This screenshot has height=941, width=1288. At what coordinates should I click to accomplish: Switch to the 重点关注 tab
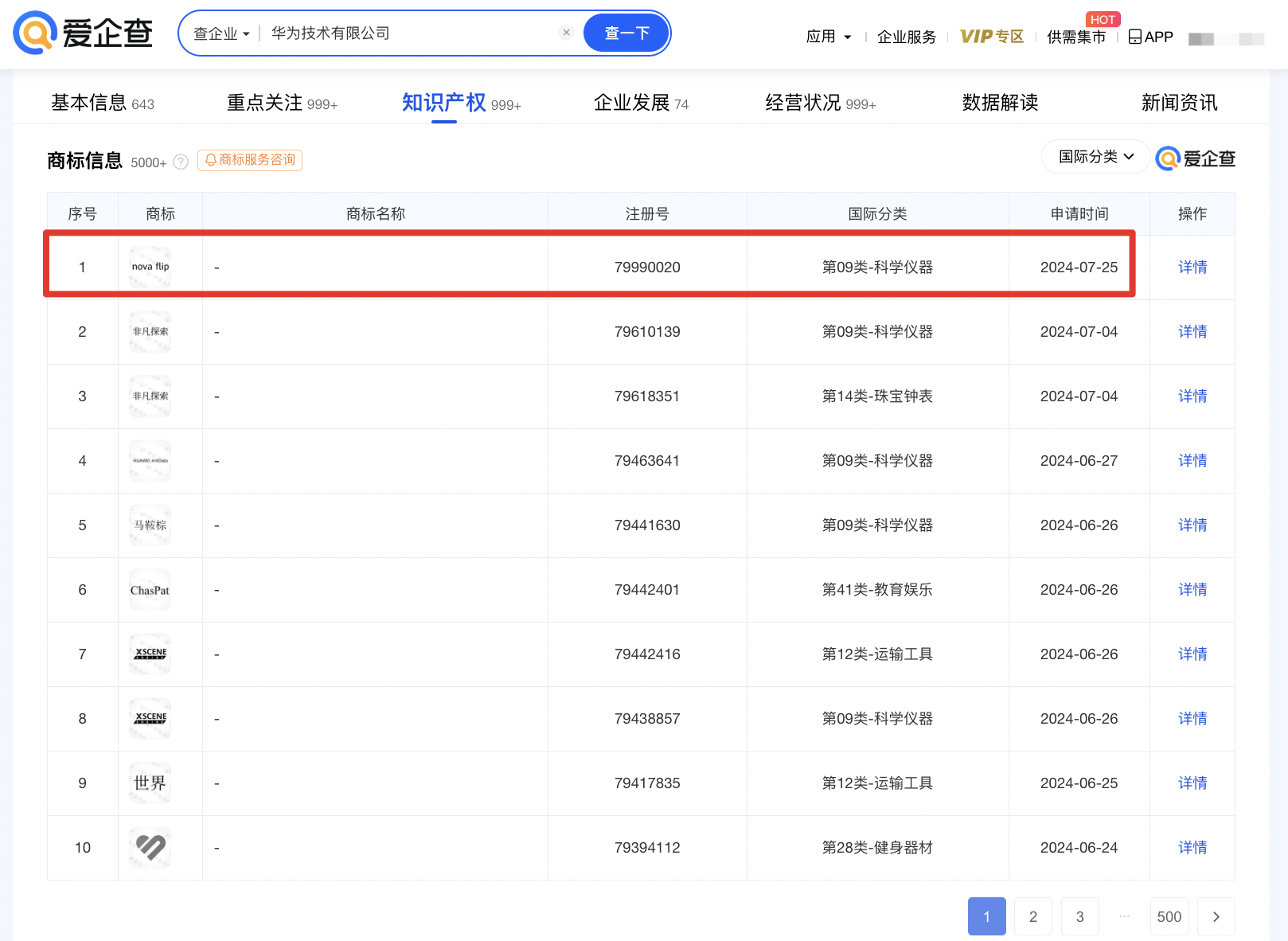point(282,103)
